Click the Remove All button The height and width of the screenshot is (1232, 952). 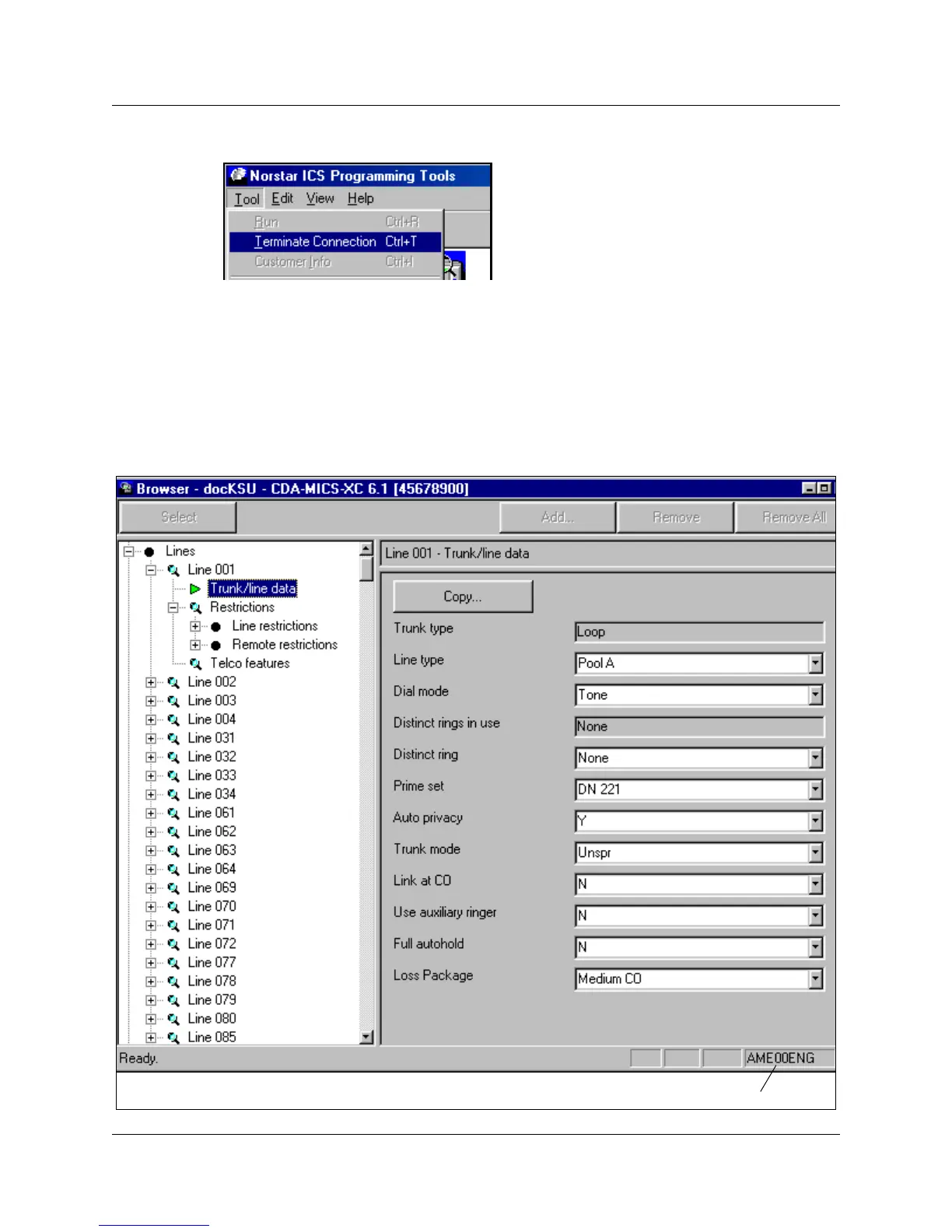pyautogui.click(x=786, y=517)
